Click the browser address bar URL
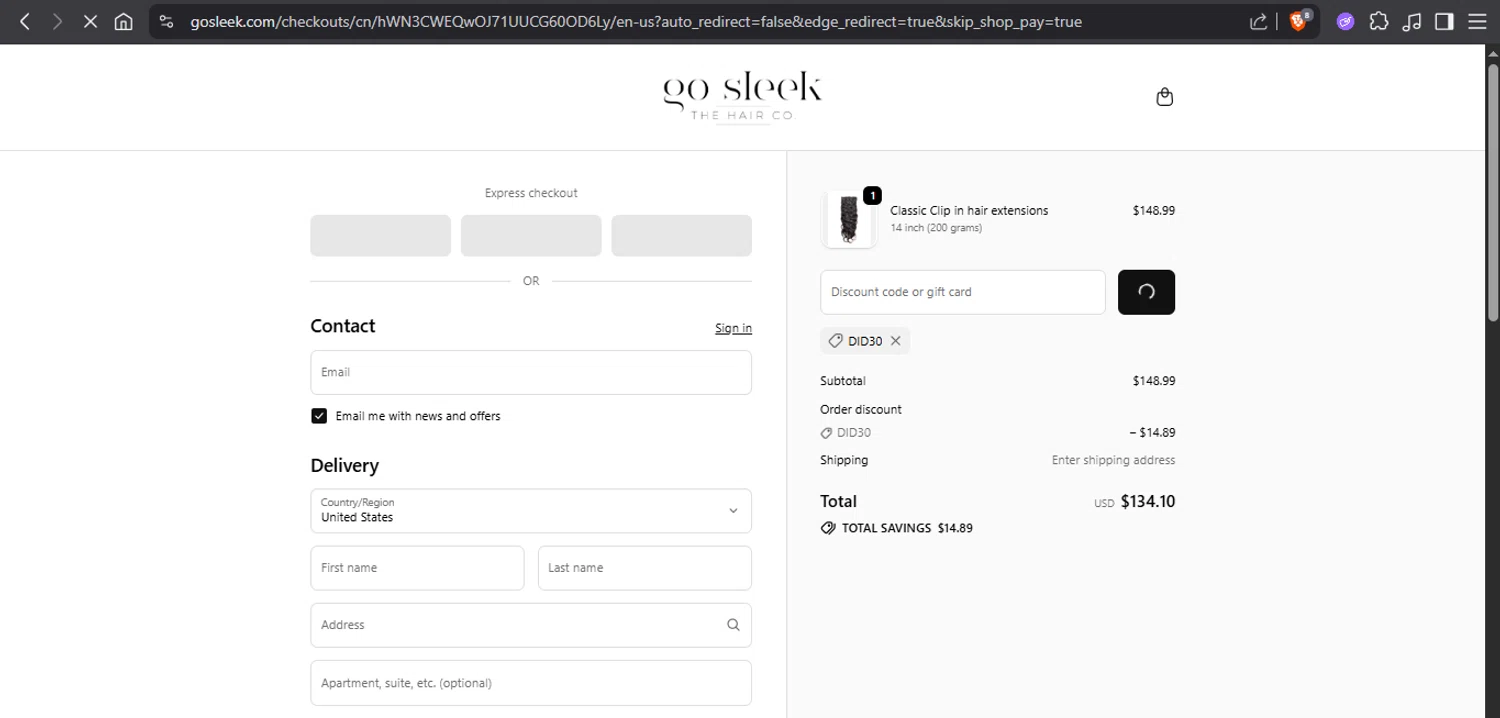Viewport: 1500px width, 718px height. [636, 21]
